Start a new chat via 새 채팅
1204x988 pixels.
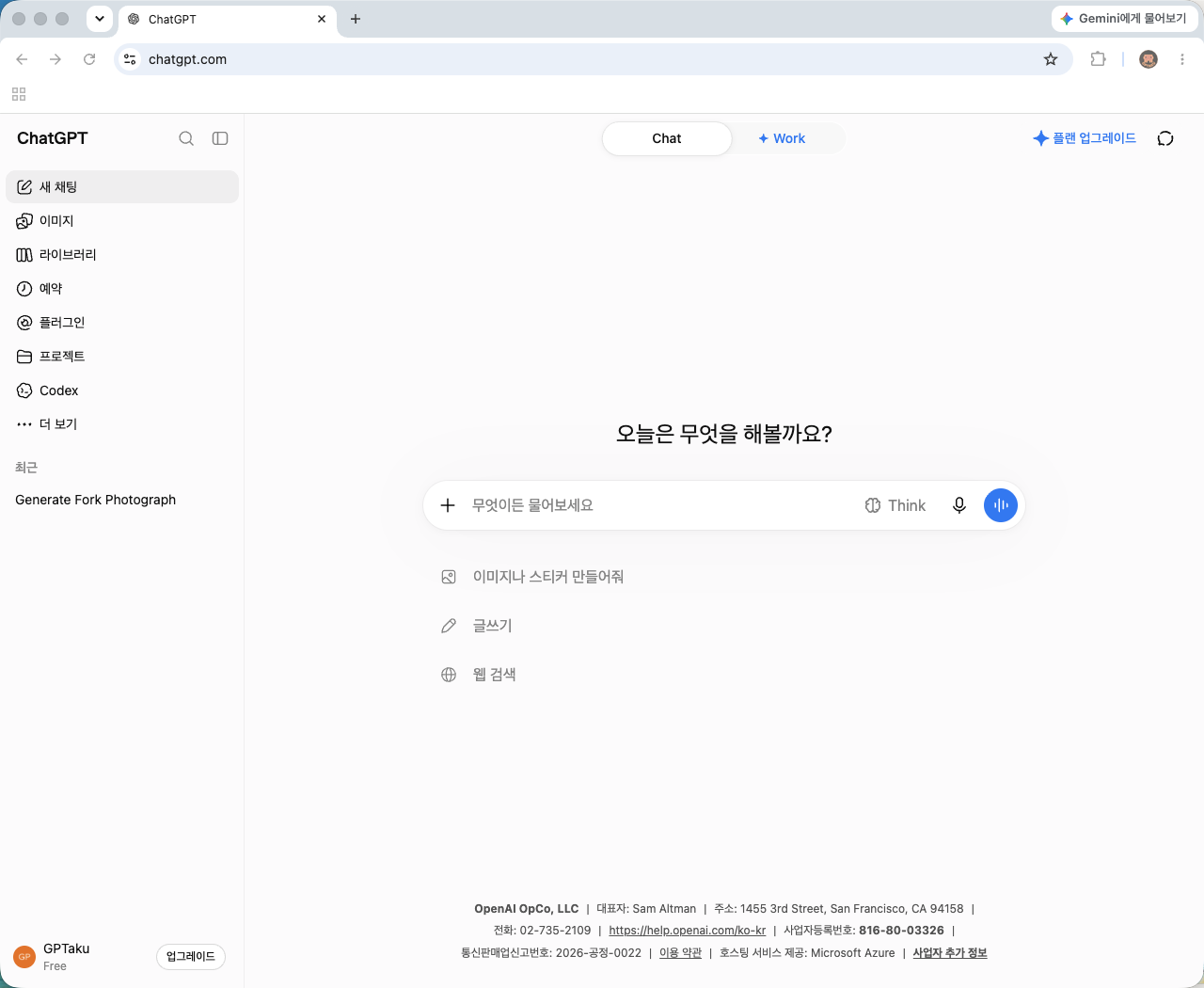click(122, 186)
